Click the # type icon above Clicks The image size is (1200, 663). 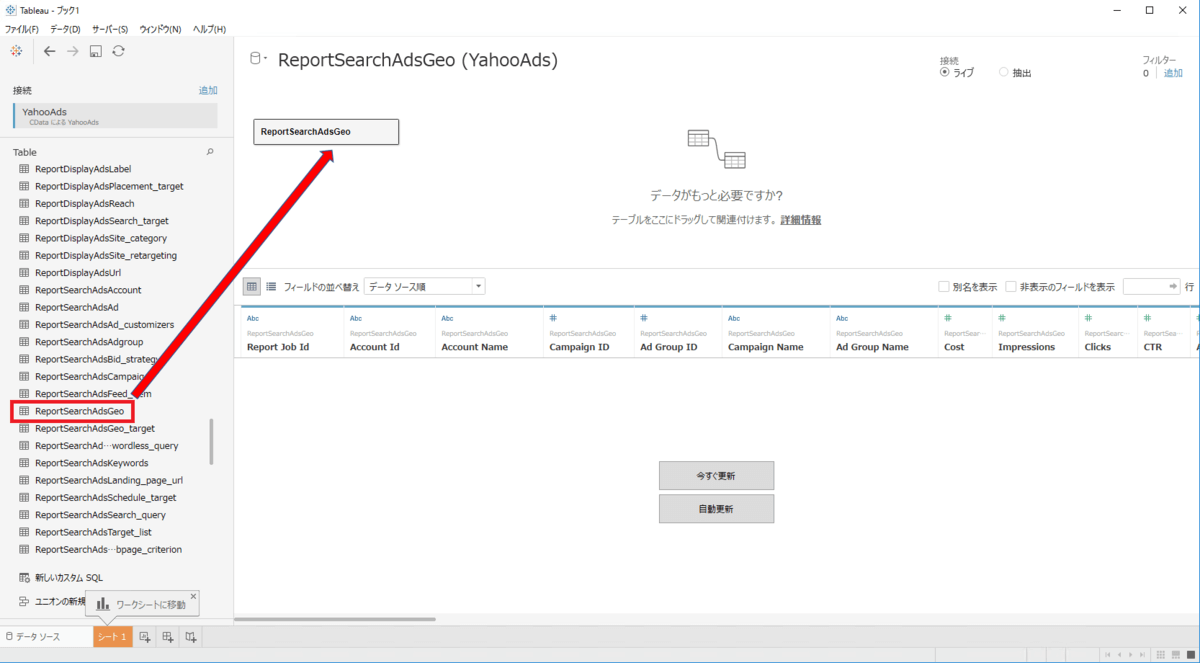coord(1088,319)
